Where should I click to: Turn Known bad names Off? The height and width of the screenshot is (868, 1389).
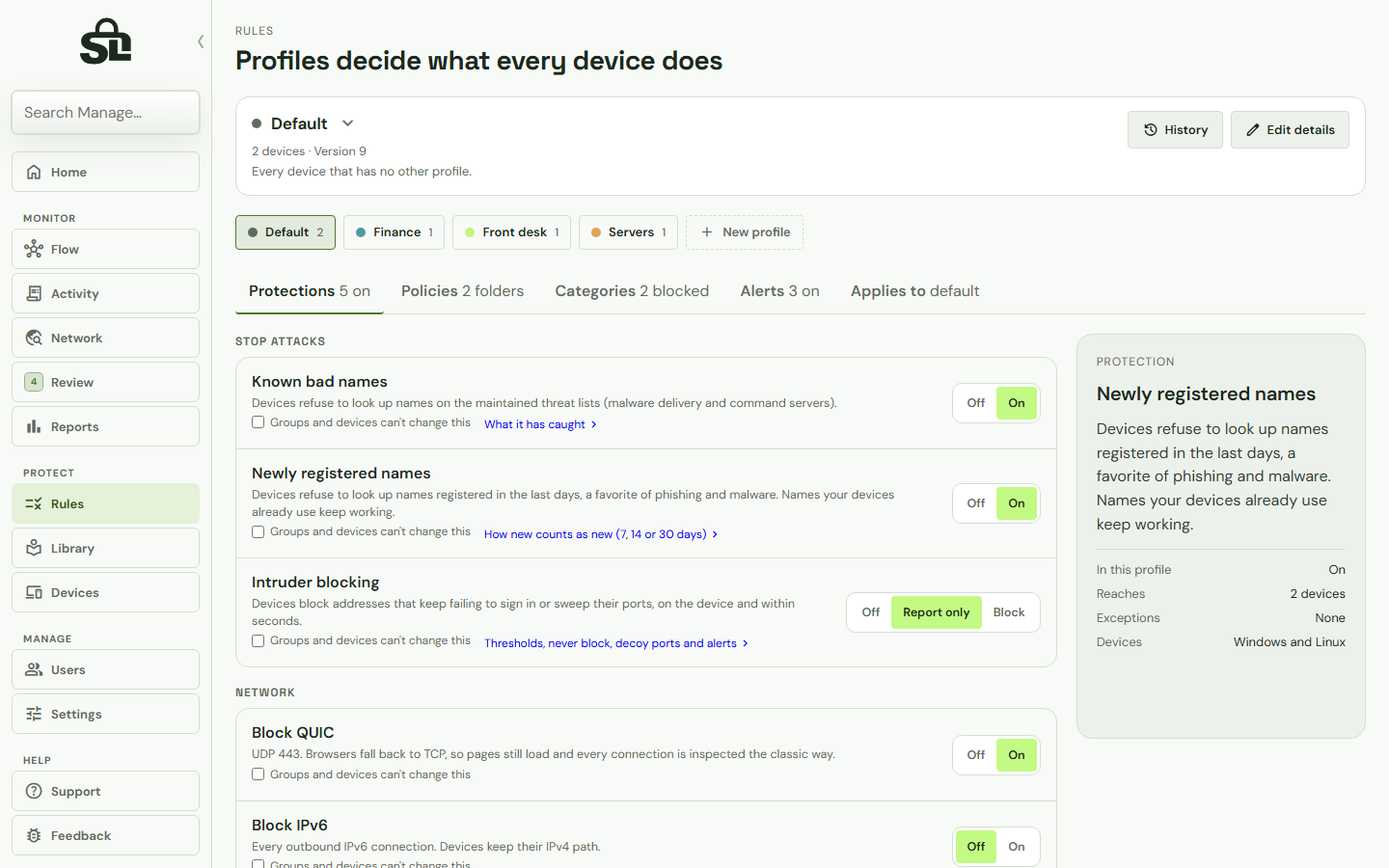[x=976, y=403]
